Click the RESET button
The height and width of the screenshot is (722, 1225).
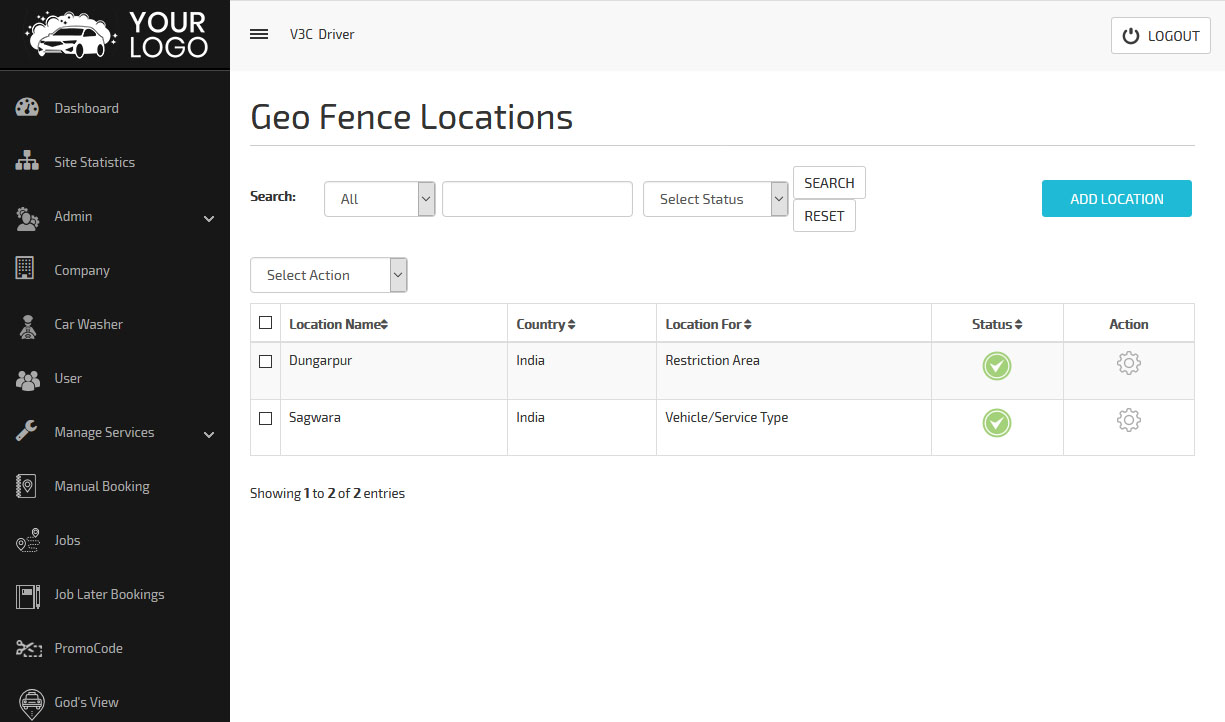(x=824, y=216)
